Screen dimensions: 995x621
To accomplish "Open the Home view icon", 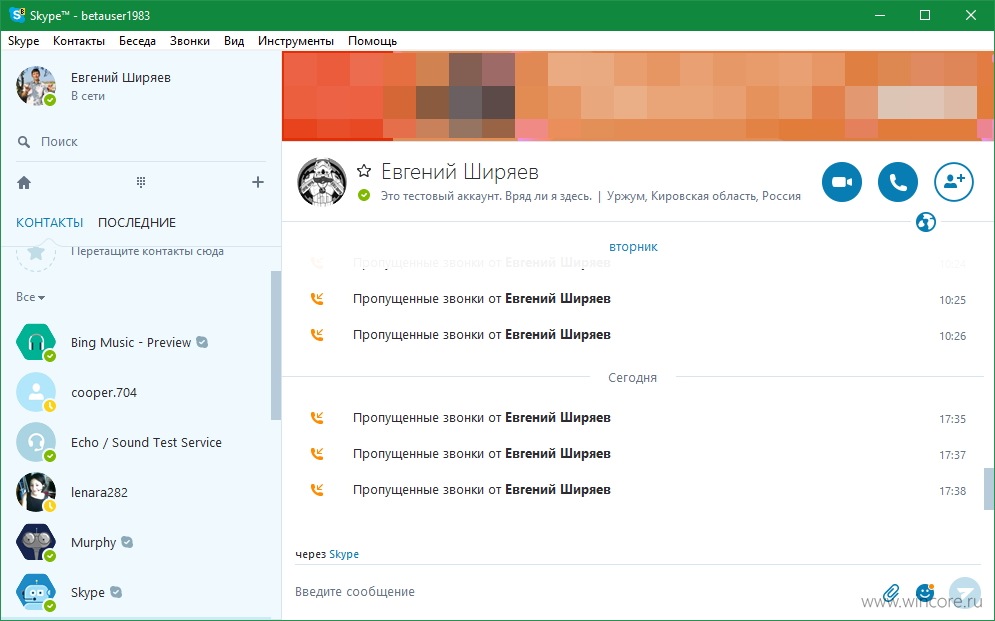I will (24, 183).
